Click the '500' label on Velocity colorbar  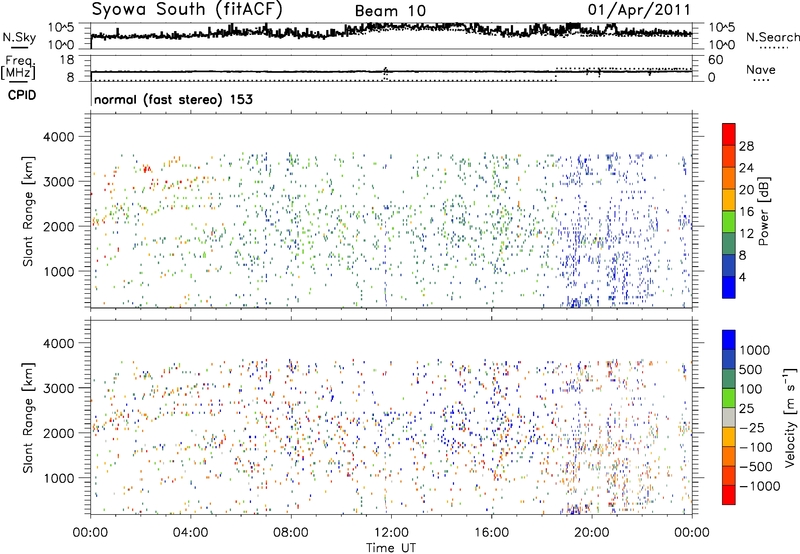click(x=751, y=370)
